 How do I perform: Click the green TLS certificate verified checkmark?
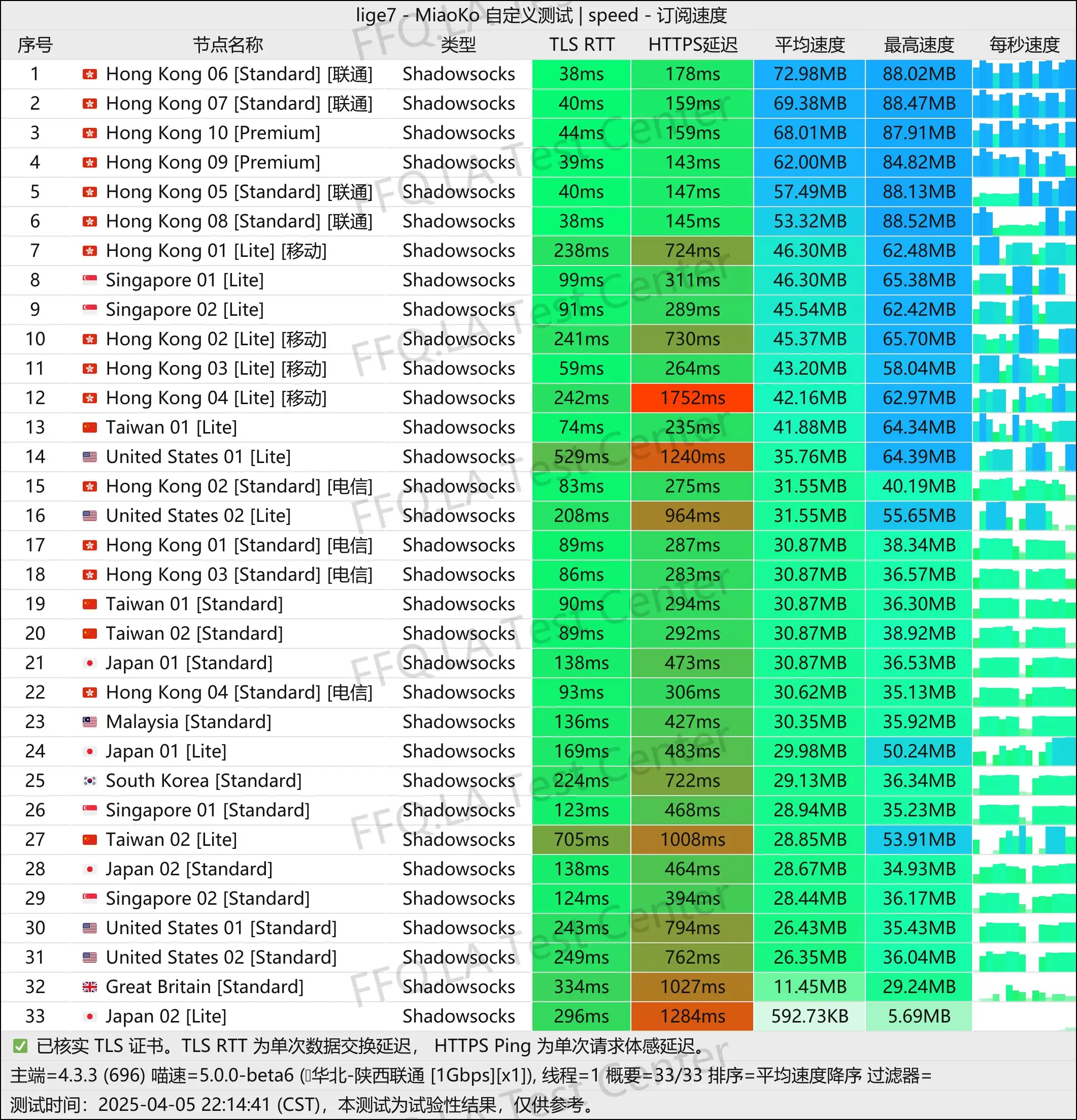tap(20, 1046)
